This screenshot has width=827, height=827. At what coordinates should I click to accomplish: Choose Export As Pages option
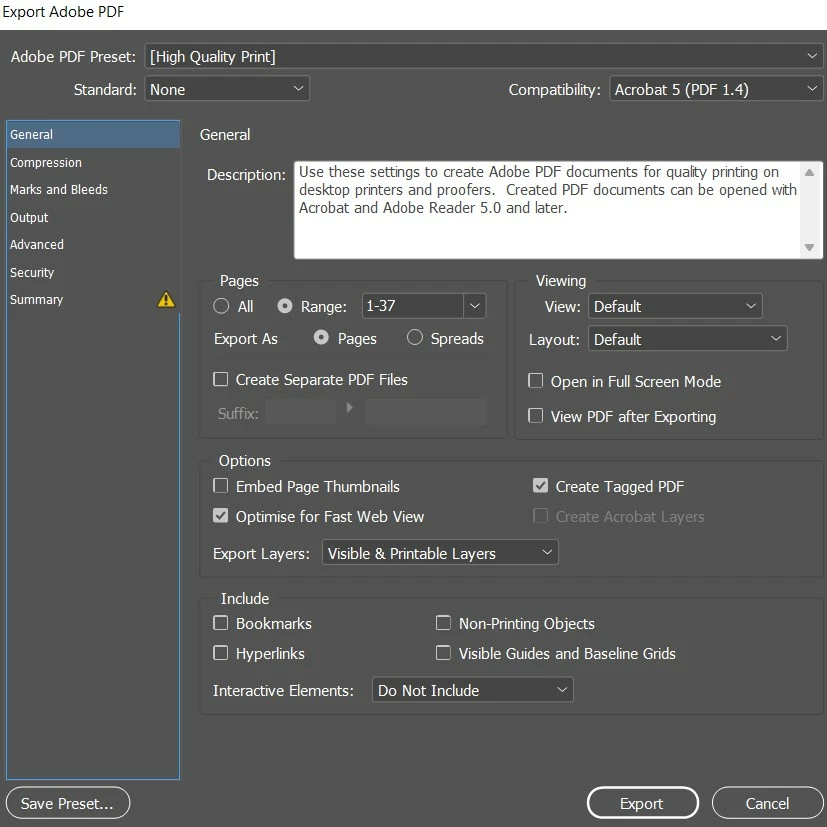tap(321, 338)
